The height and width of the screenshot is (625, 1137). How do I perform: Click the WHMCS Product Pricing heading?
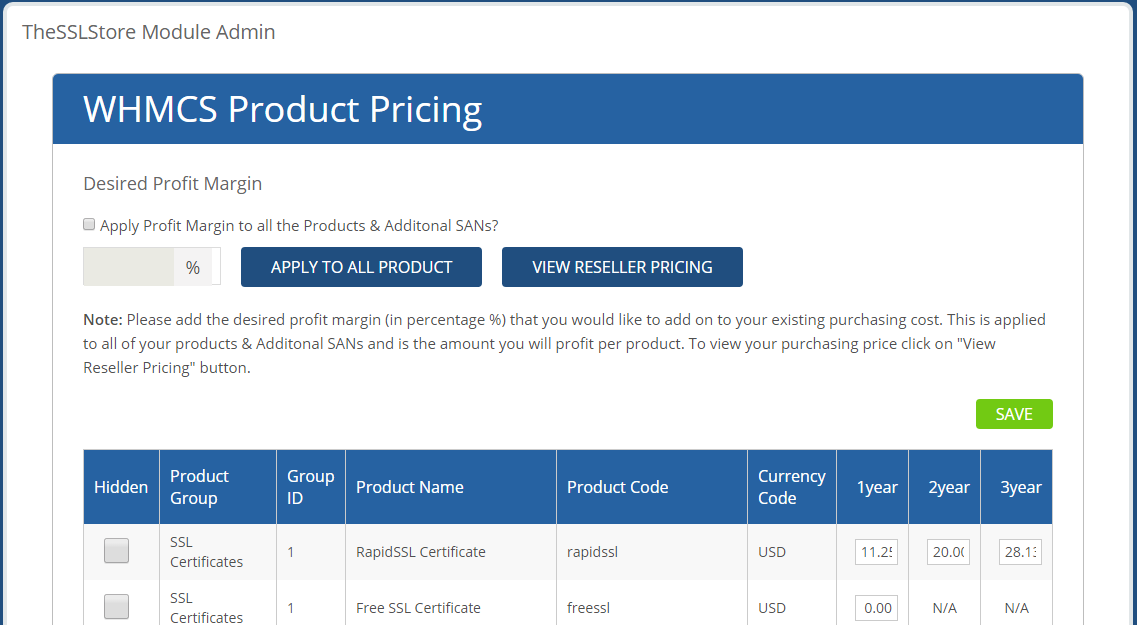pos(283,109)
